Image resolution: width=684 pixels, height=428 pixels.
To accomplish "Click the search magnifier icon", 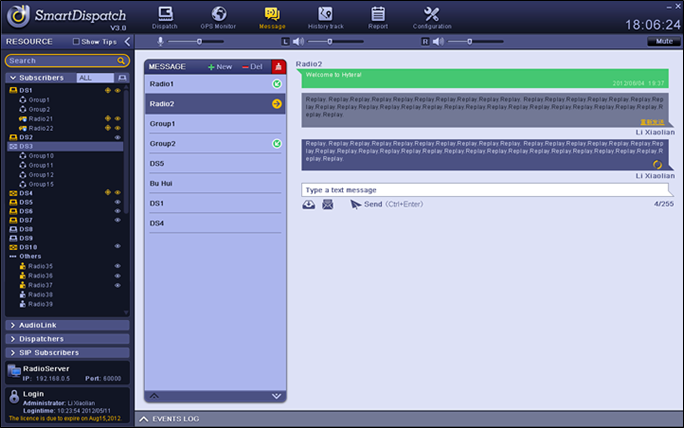I will pyautogui.click(x=121, y=61).
